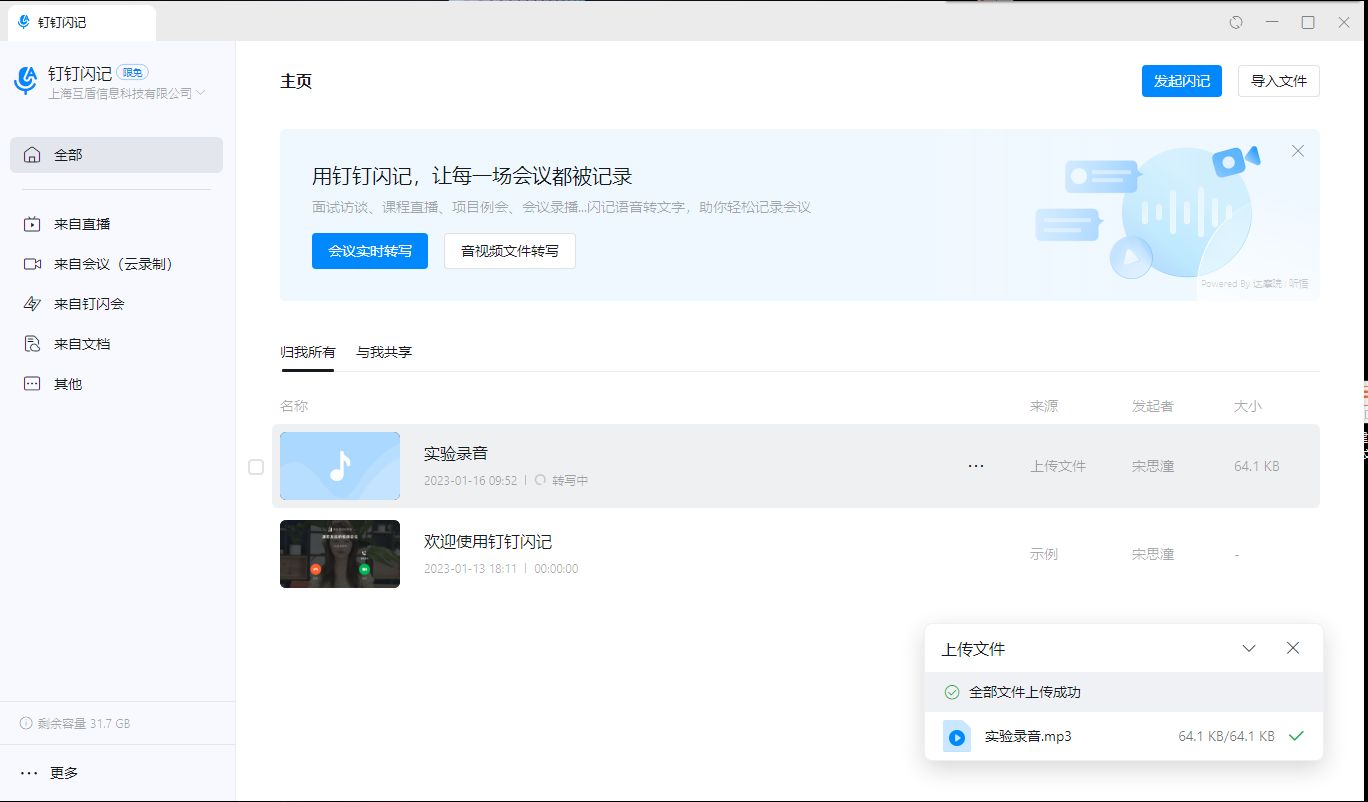The height and width of the screenshot is (802, 1368).
Task: Click the window refresh icon in title bar
Action: click(x=1236, y=22)
